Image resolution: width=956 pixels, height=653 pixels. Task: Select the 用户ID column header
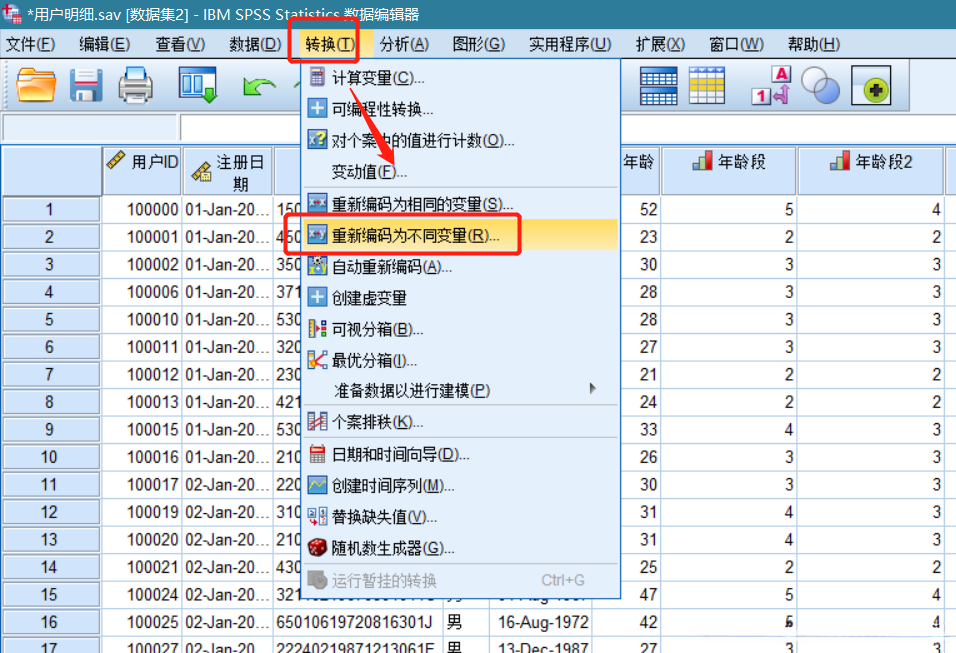[142, 171]
